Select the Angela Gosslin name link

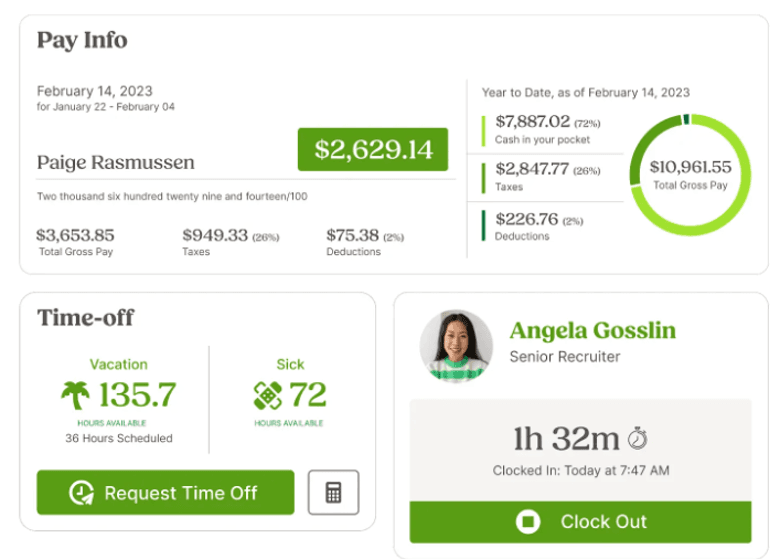[592, 331]
